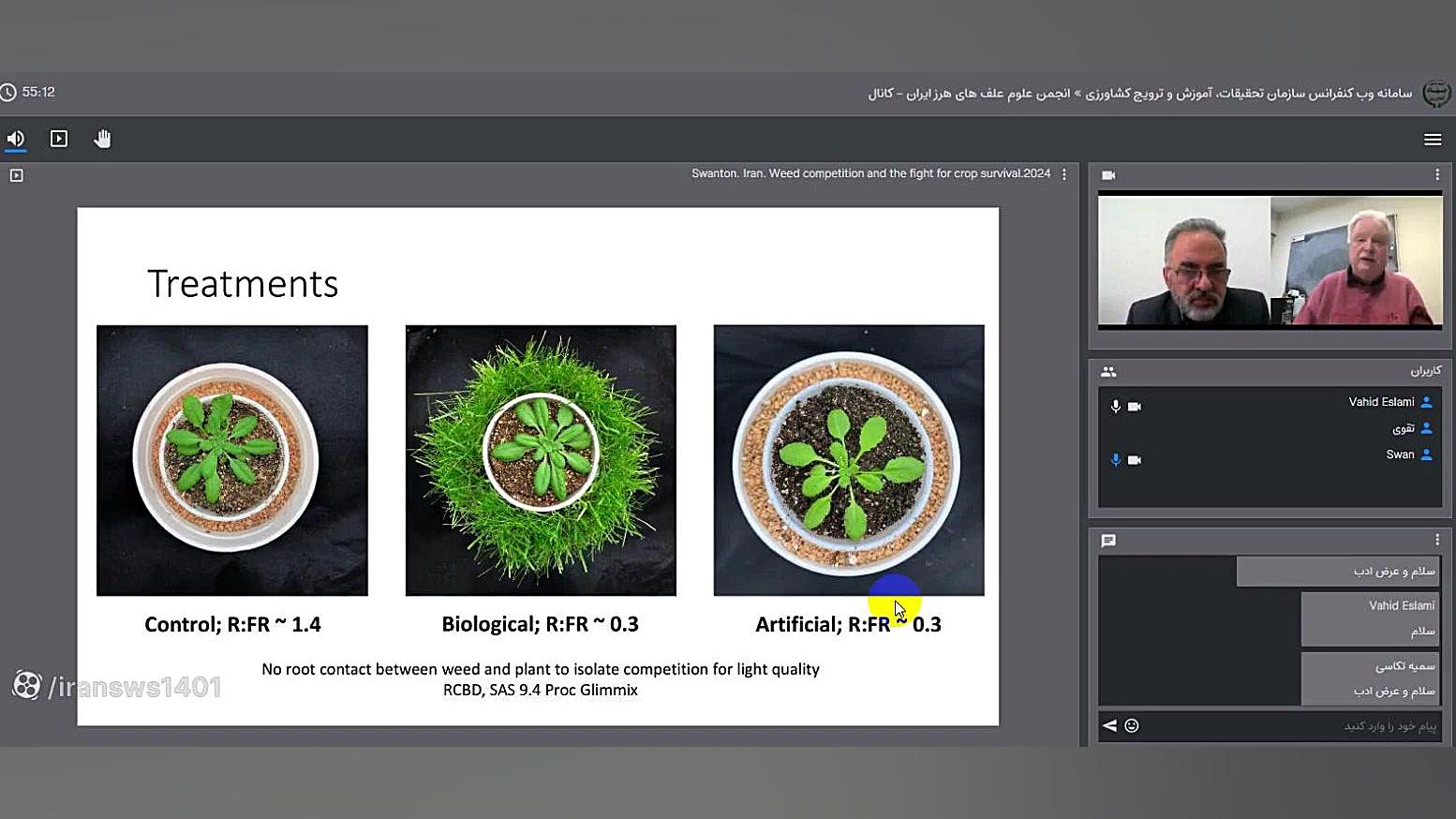Click the attendees people icon

tap(1108, 371)
